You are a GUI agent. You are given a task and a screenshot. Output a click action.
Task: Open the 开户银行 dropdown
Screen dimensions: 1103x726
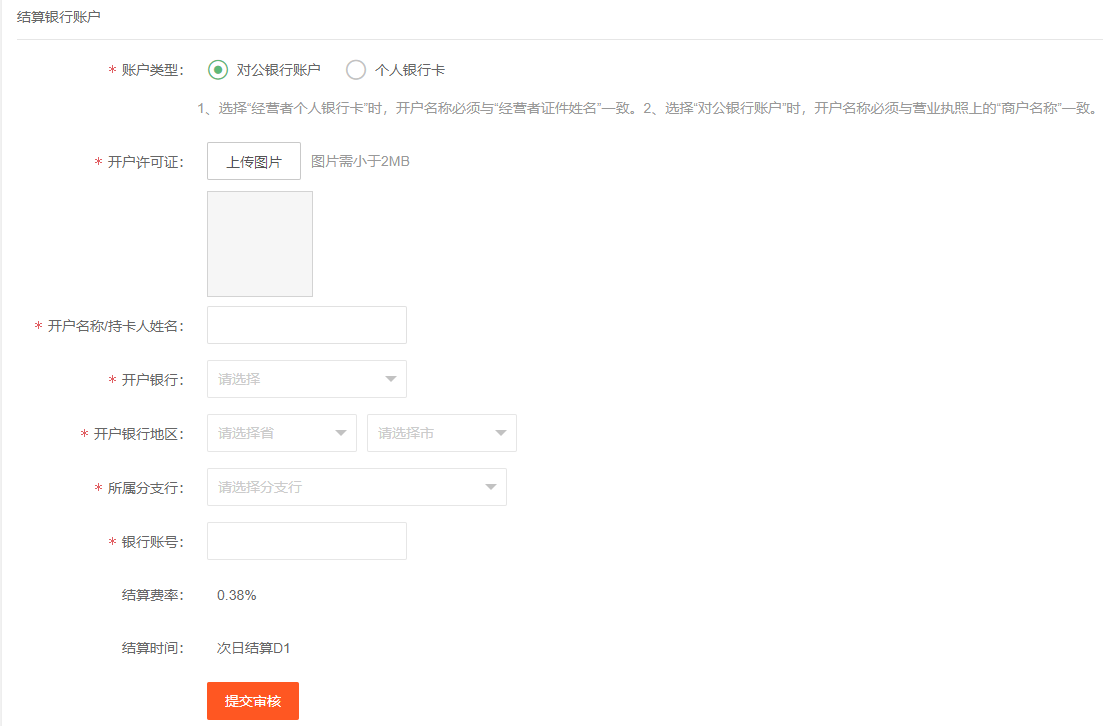pos(295,379)
